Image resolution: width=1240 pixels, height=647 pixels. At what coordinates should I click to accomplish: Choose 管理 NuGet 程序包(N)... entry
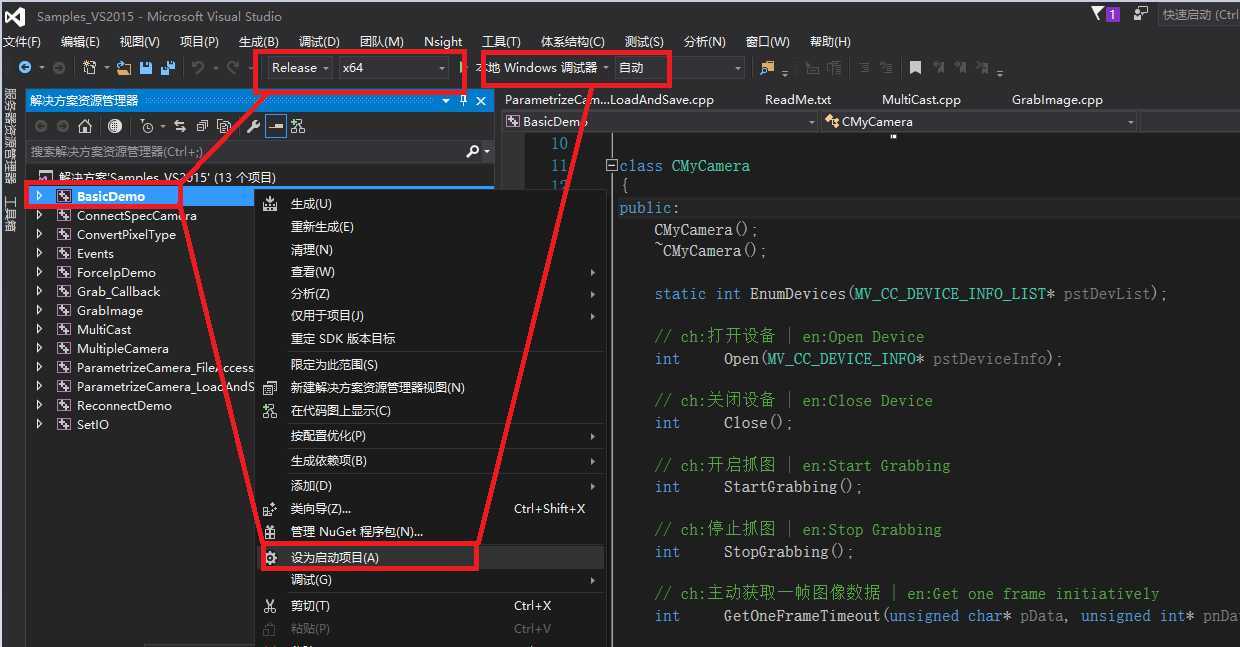click(431, 532)
